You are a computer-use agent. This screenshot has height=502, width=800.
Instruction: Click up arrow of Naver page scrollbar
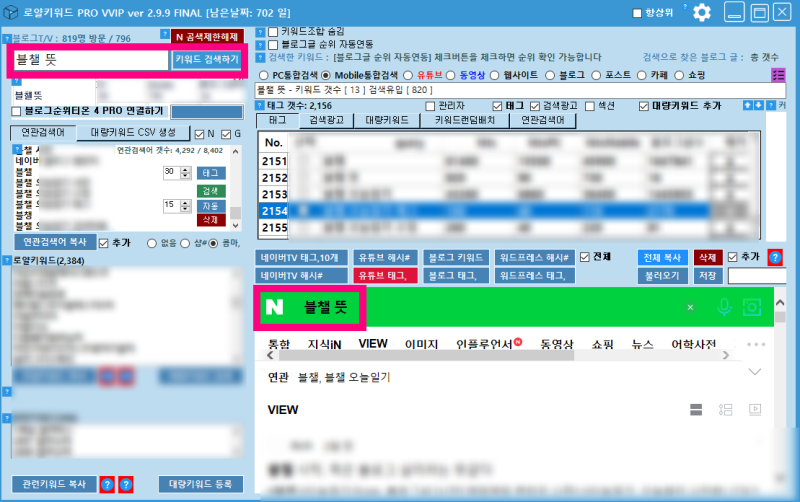coord(780,303)
